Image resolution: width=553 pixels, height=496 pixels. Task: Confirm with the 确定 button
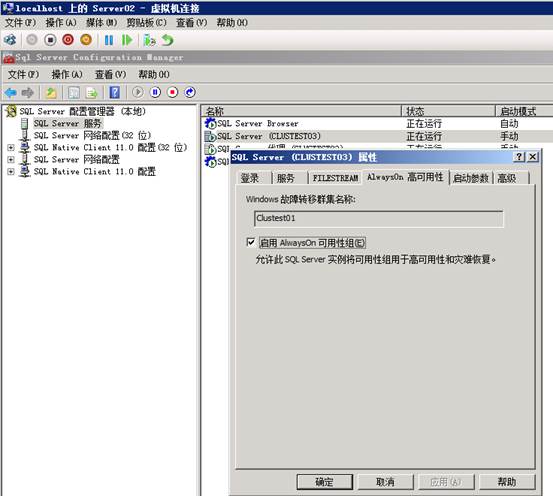coord(324,482)
